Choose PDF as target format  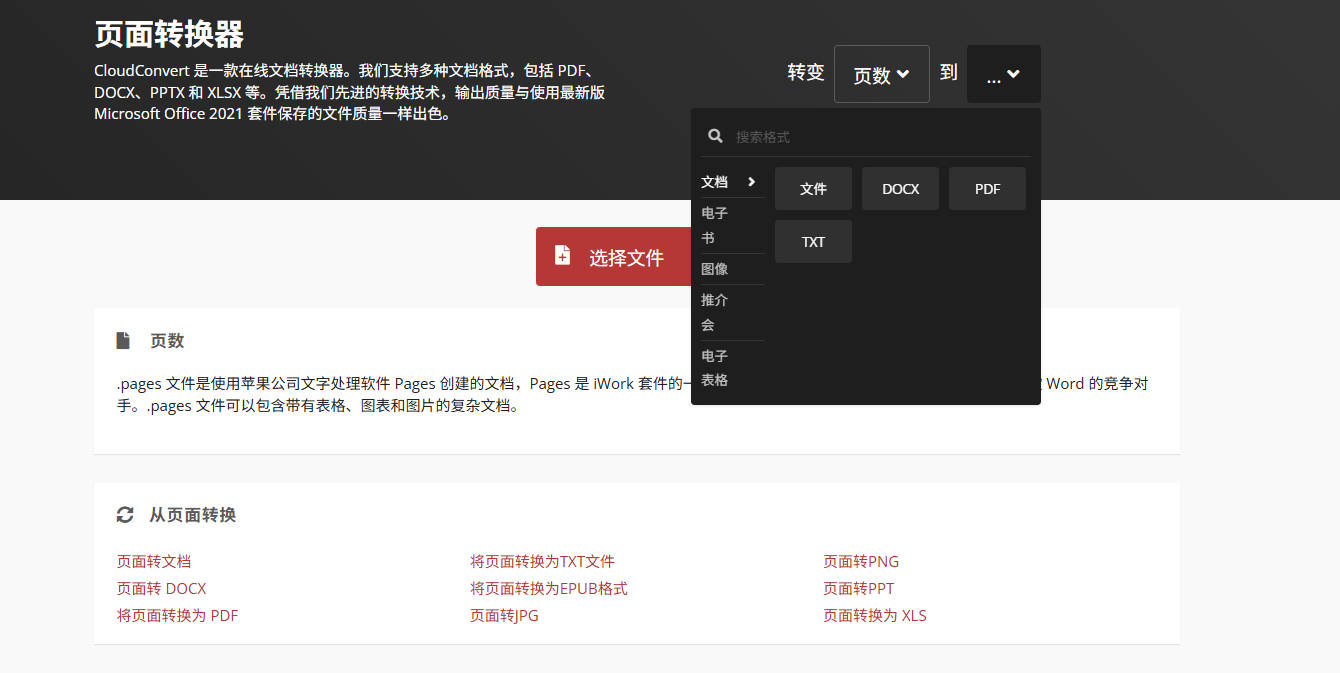987,188
